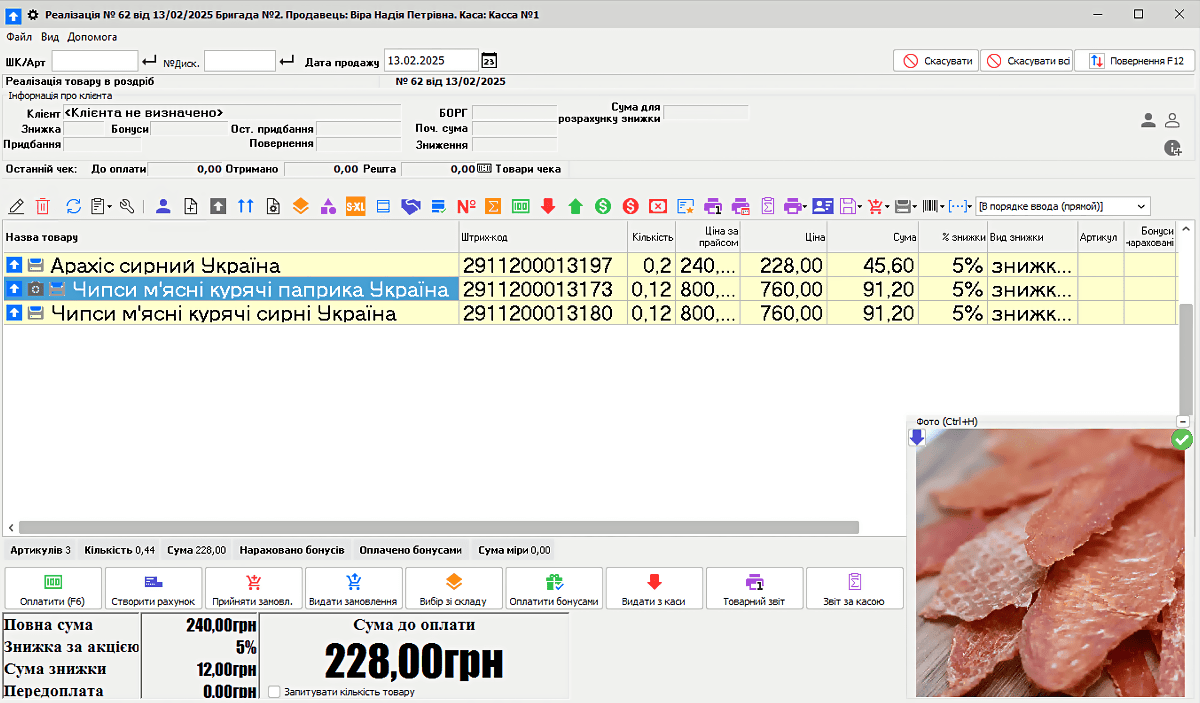The height and width of the screenshot is (703, 1200).
Task: Click the info plus icon near client
Action: click(1173, 148)
